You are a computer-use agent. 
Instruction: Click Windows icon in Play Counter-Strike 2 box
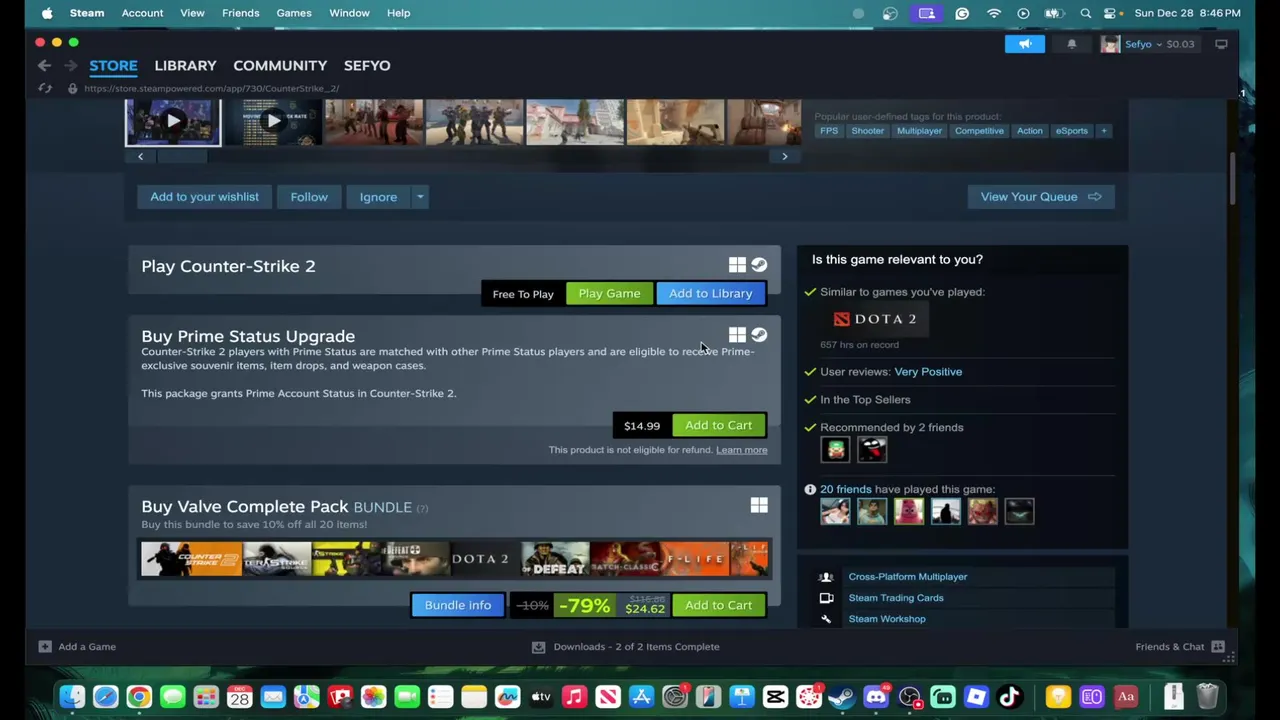click(x=737, y=265)
